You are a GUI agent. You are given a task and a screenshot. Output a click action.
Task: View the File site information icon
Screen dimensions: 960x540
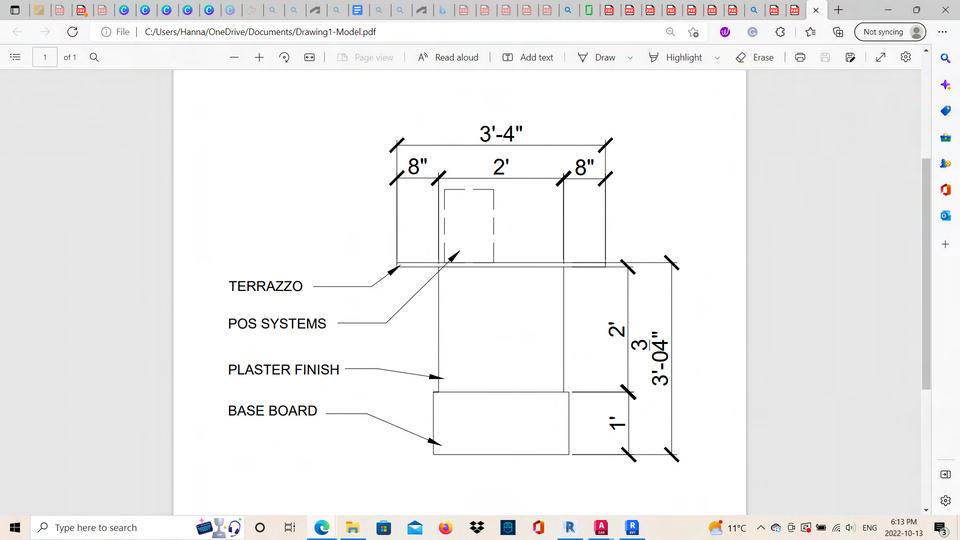(x=115, y=32)
